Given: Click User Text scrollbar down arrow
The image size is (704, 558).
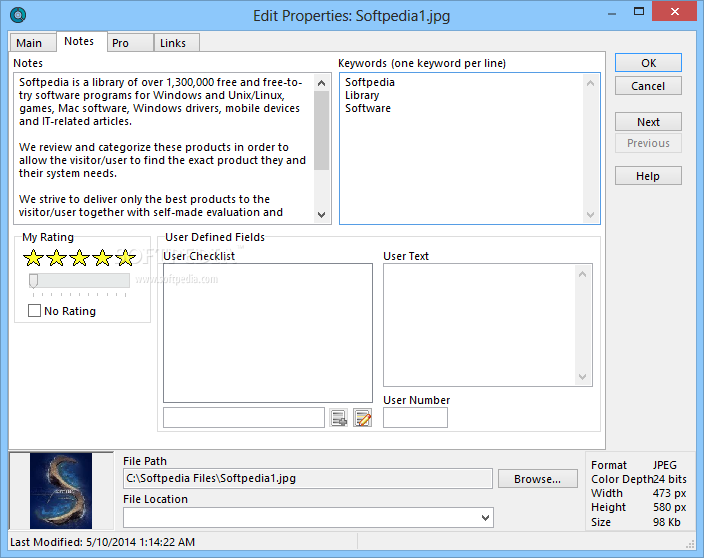Looking at the screenshot, I should pyautogui.click(x=583, y=377).
